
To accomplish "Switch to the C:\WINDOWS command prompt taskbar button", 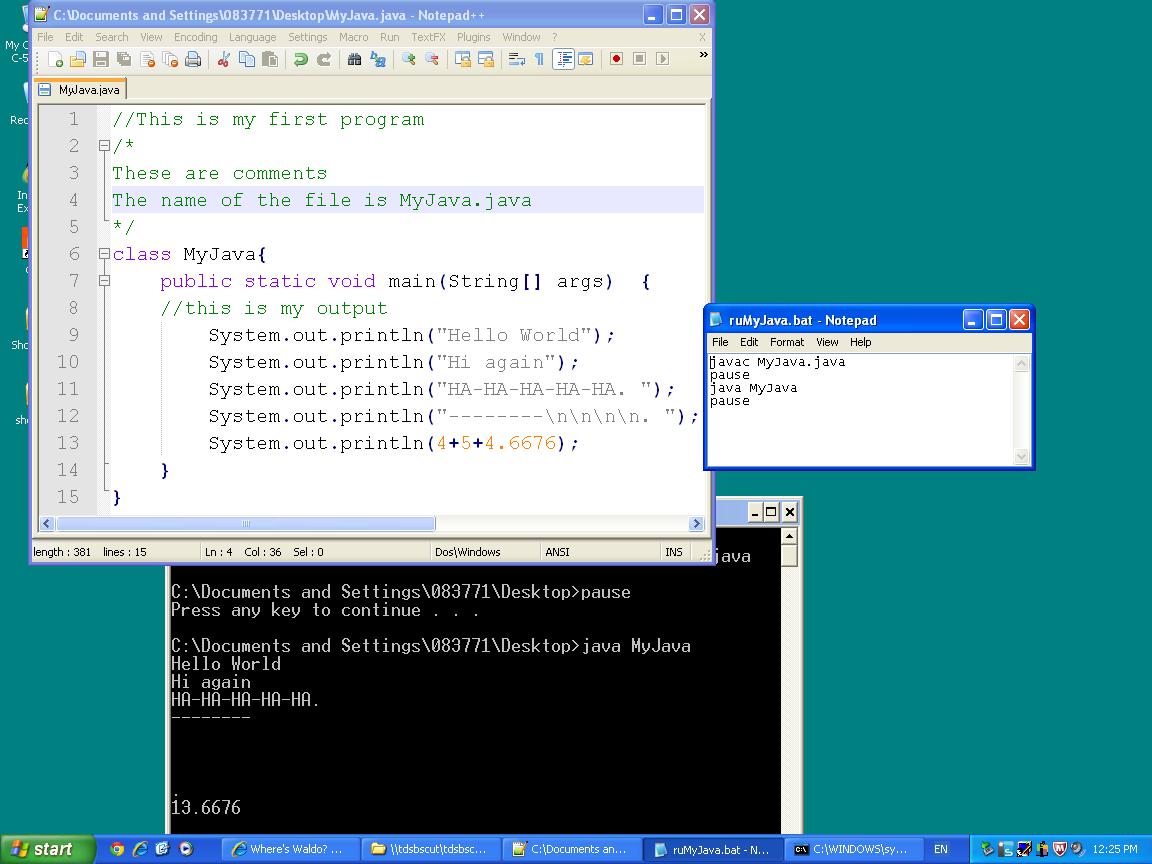I will [853, 849].
